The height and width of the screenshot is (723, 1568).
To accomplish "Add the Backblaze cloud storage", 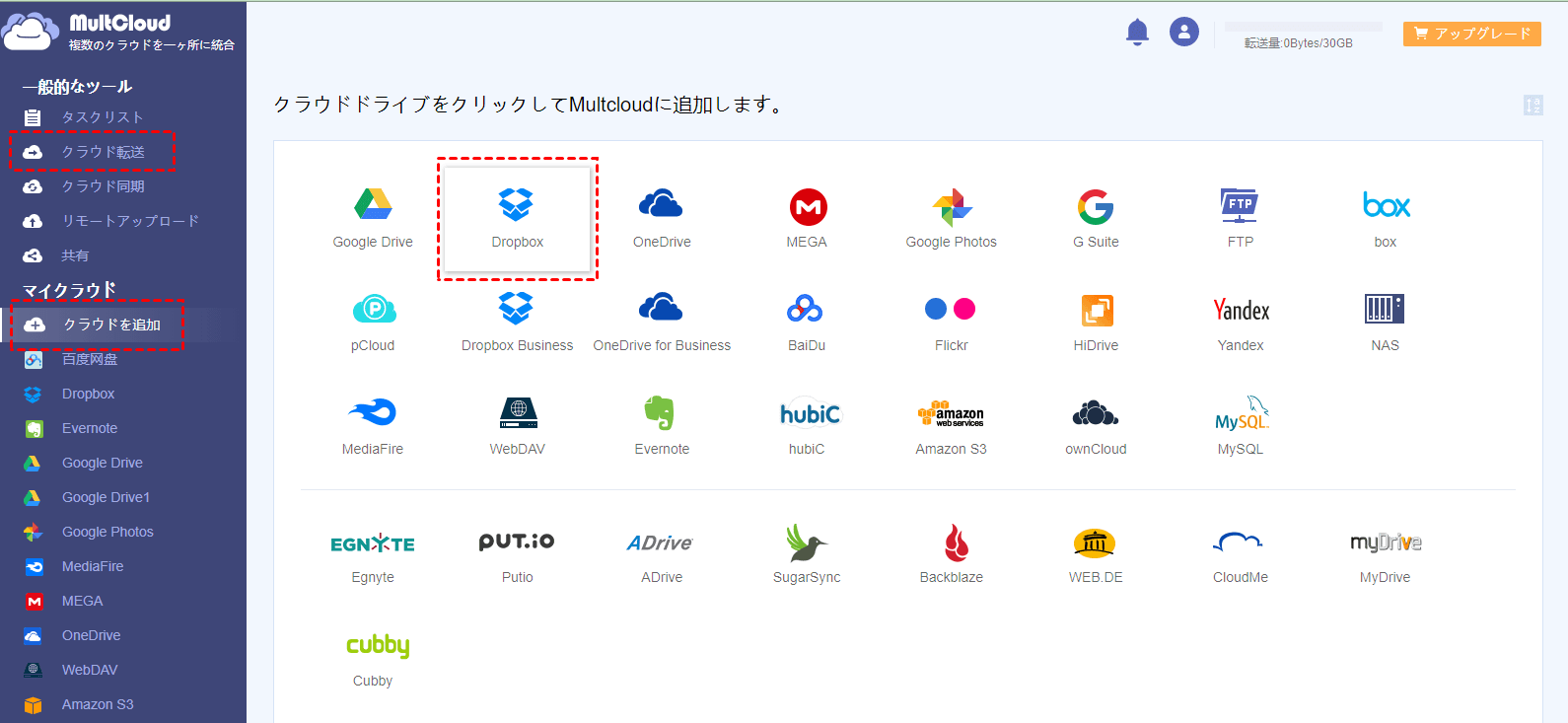I will click(x=952, y=554).
